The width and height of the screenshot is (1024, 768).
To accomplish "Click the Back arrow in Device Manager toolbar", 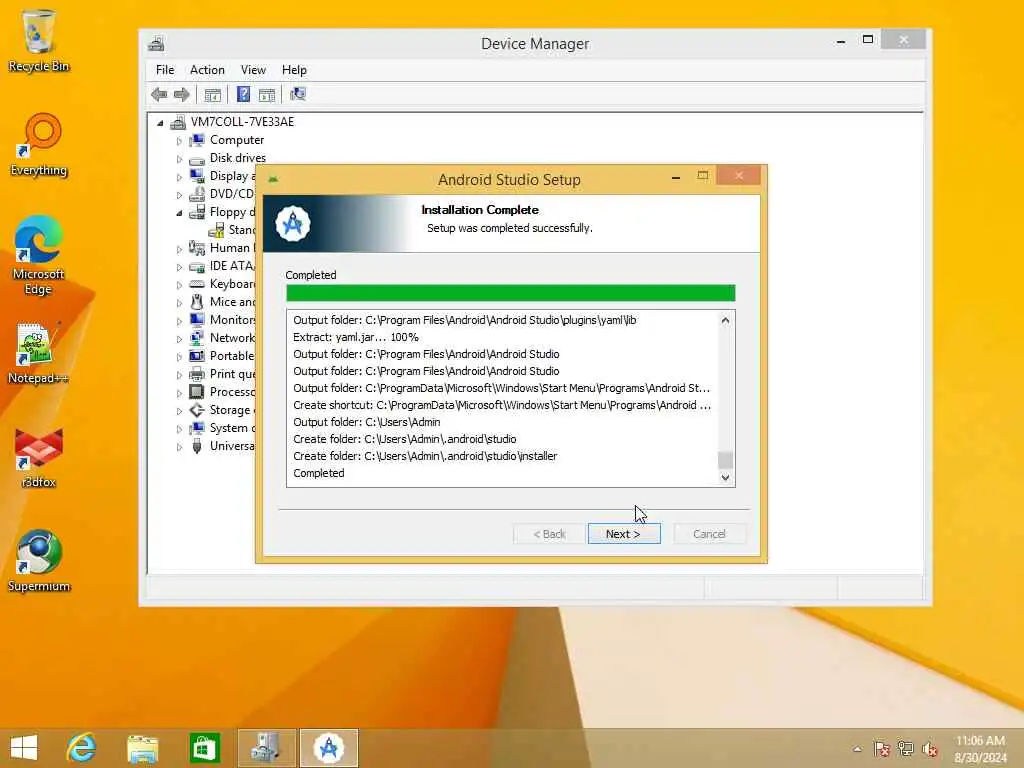I will [159, 95].
